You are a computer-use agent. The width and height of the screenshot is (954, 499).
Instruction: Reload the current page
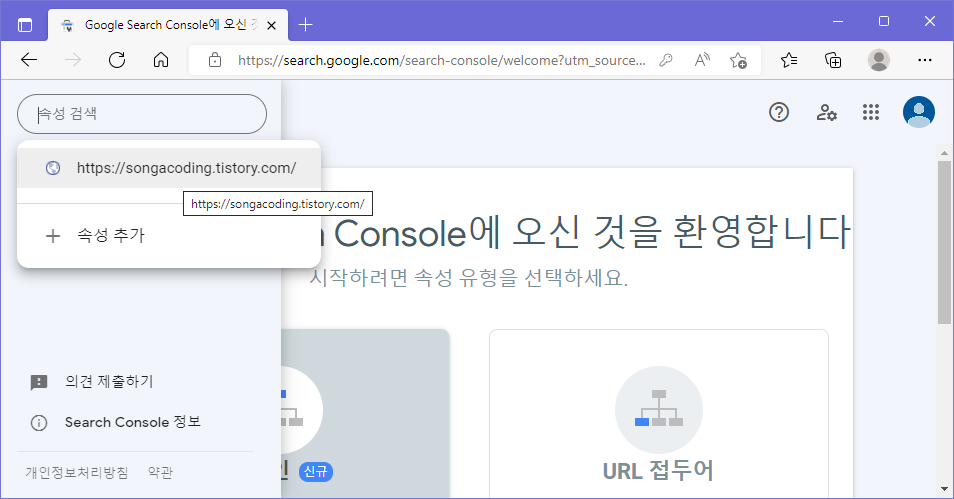point(117,60)
